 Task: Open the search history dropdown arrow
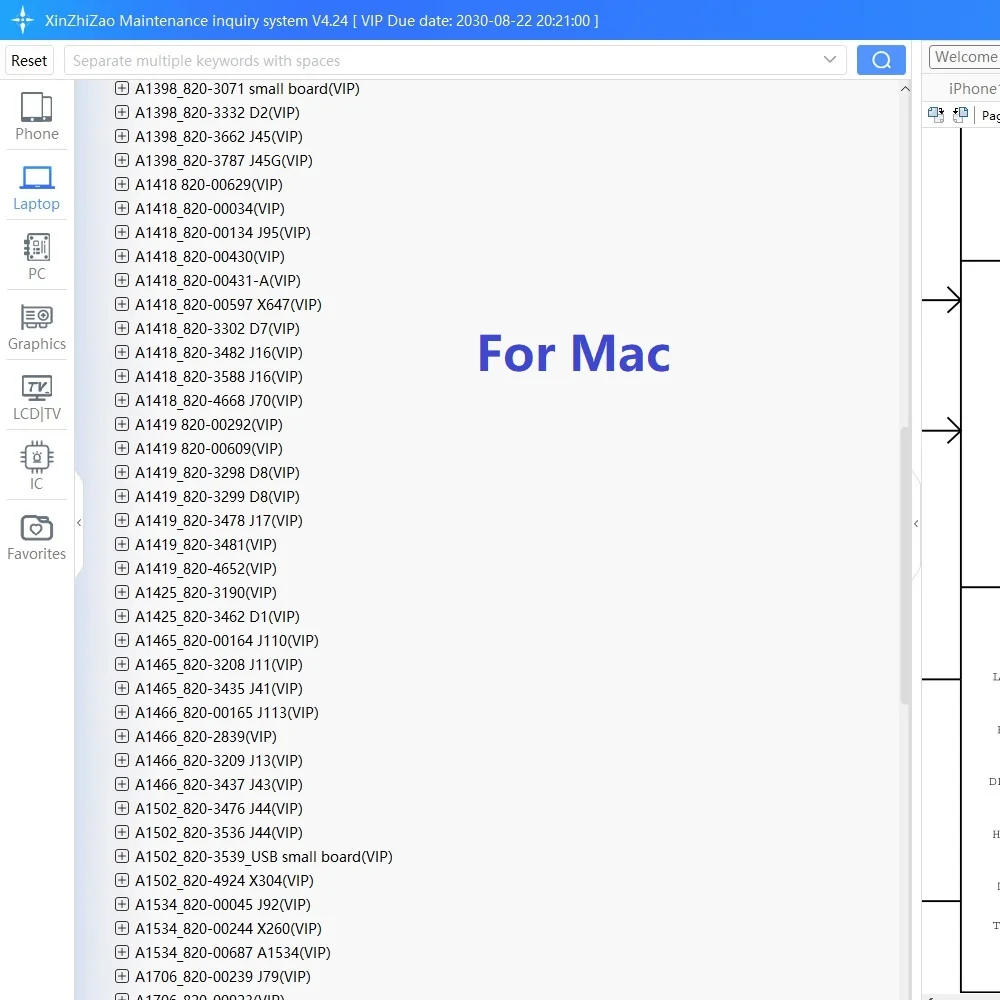829,60
